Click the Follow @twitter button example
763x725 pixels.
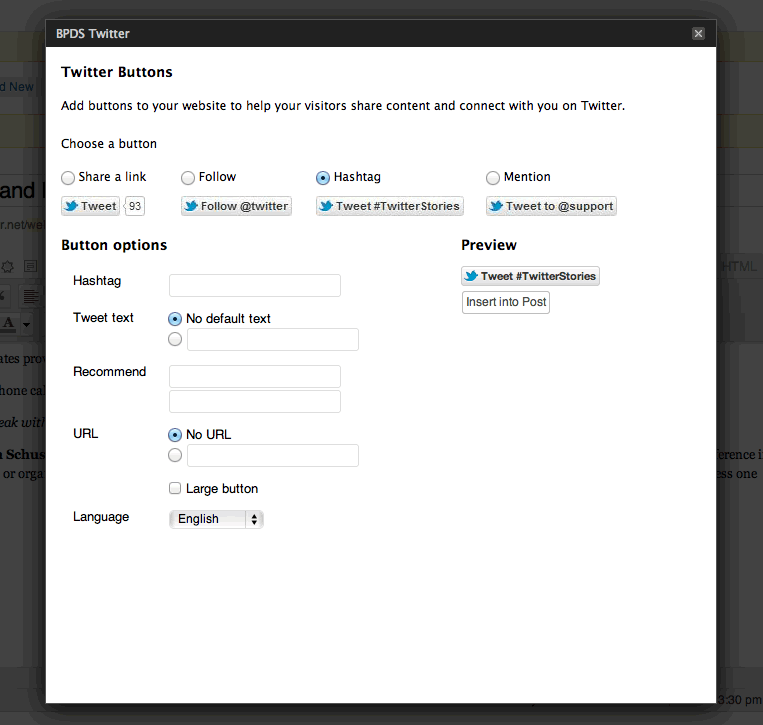[236, 206]
